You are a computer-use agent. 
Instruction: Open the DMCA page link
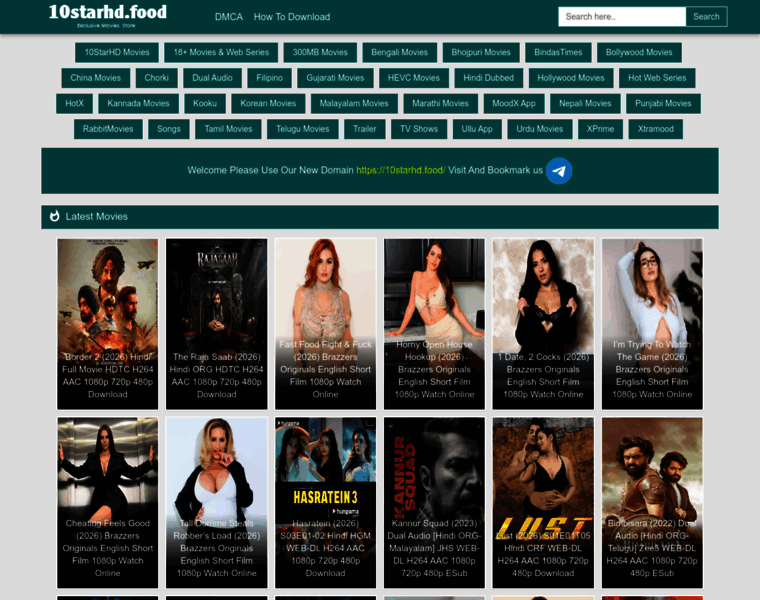(229, 17)
